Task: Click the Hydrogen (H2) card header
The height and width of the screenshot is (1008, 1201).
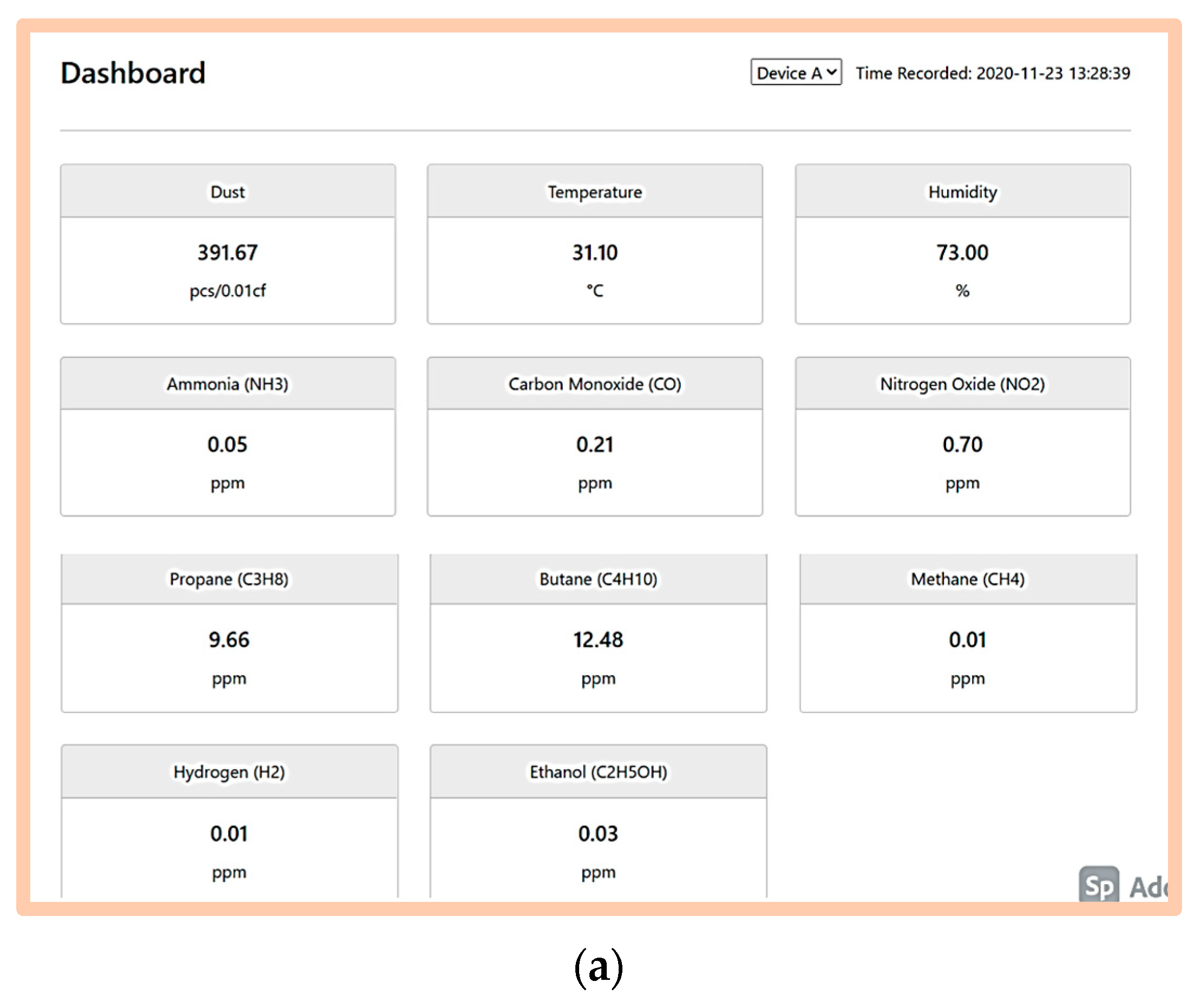Action: pos(229,772)
